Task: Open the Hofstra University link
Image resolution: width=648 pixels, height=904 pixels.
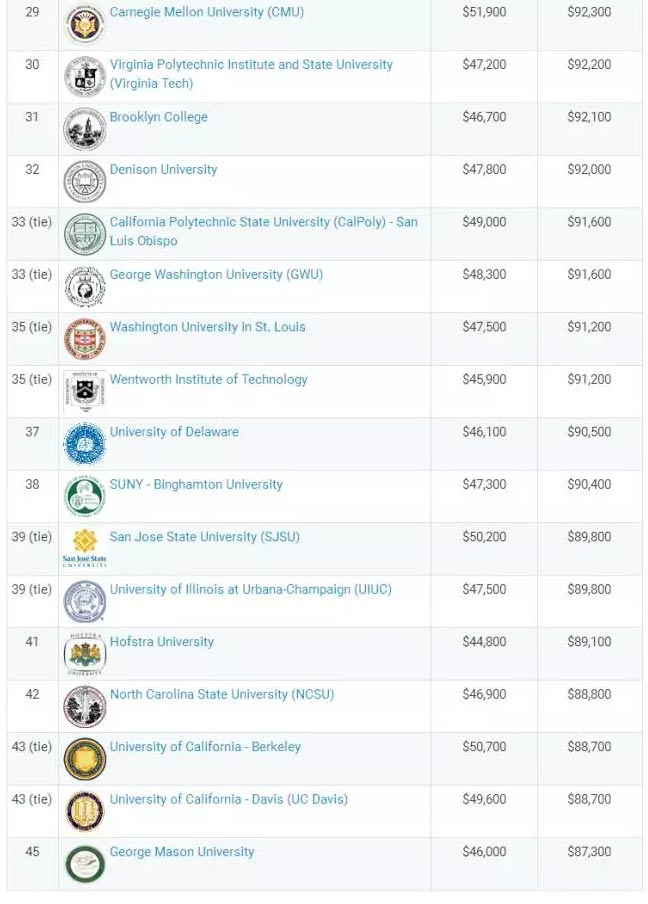Action: point(162,642)
